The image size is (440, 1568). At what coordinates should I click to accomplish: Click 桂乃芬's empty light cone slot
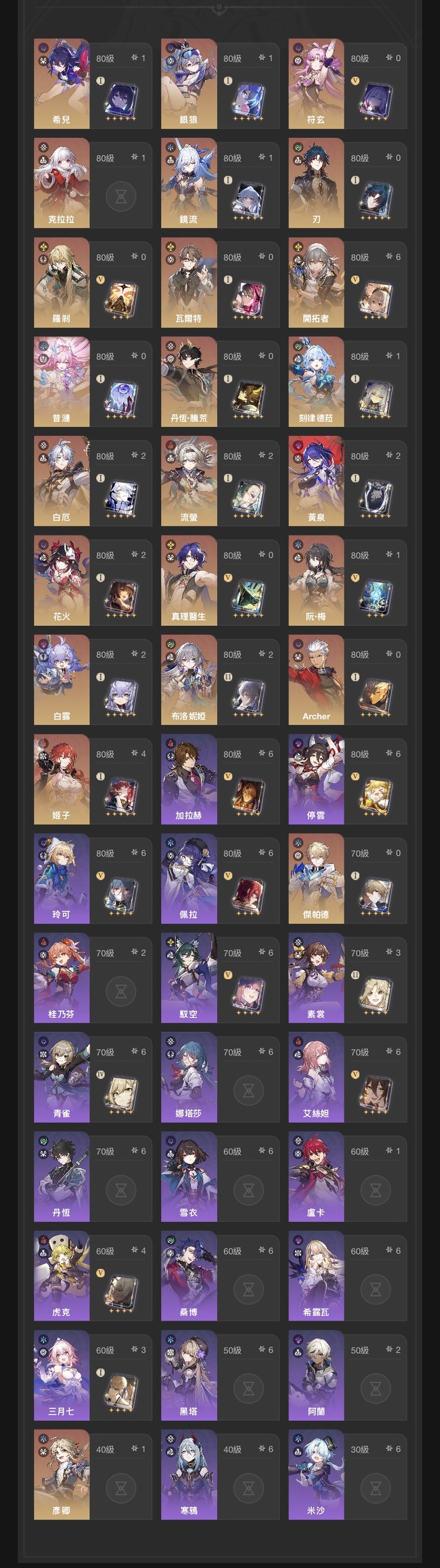120,991
